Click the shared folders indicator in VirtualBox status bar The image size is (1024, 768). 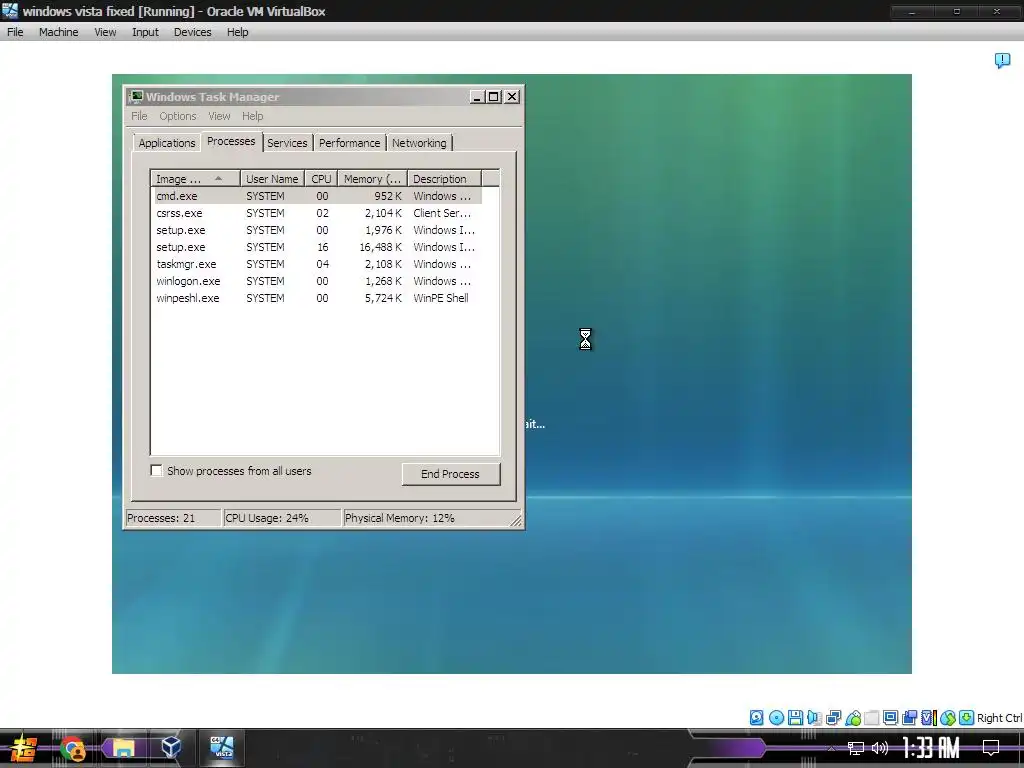871,718
